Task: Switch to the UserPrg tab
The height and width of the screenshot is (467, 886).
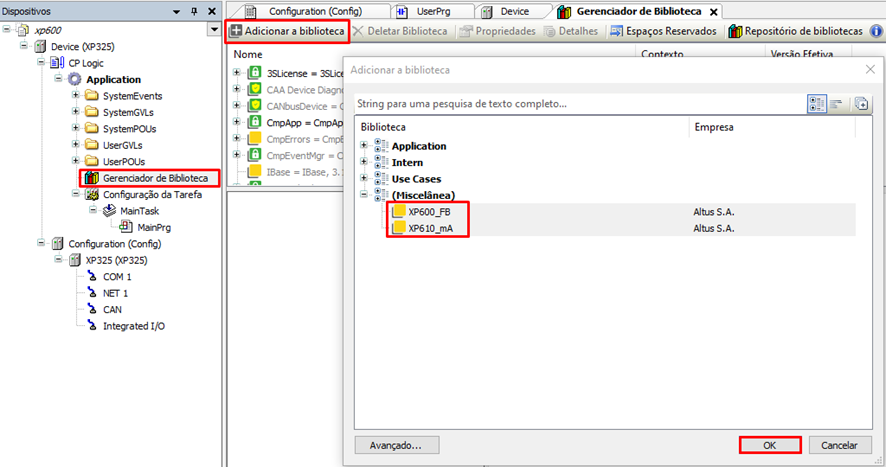Action: [x=431, y=11]
